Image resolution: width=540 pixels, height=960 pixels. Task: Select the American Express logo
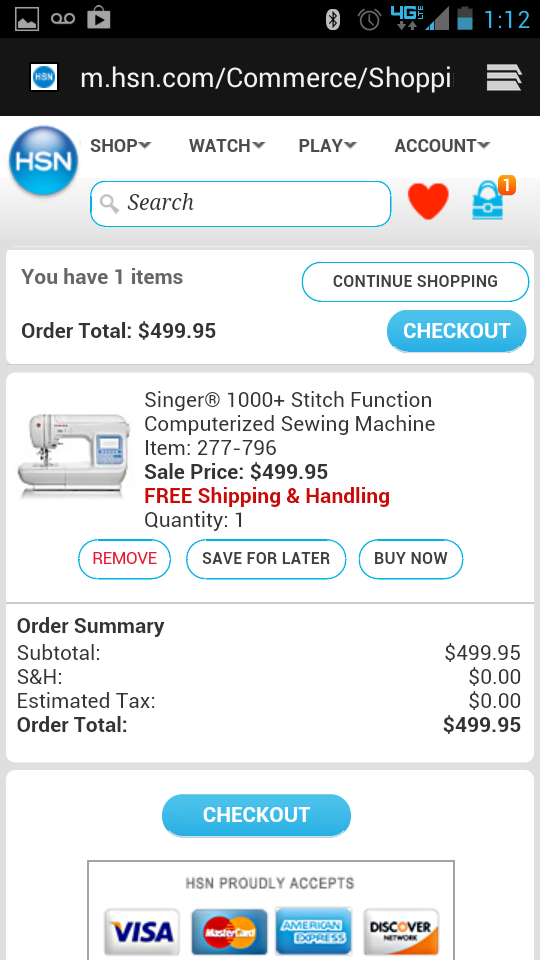click(313, 931)
